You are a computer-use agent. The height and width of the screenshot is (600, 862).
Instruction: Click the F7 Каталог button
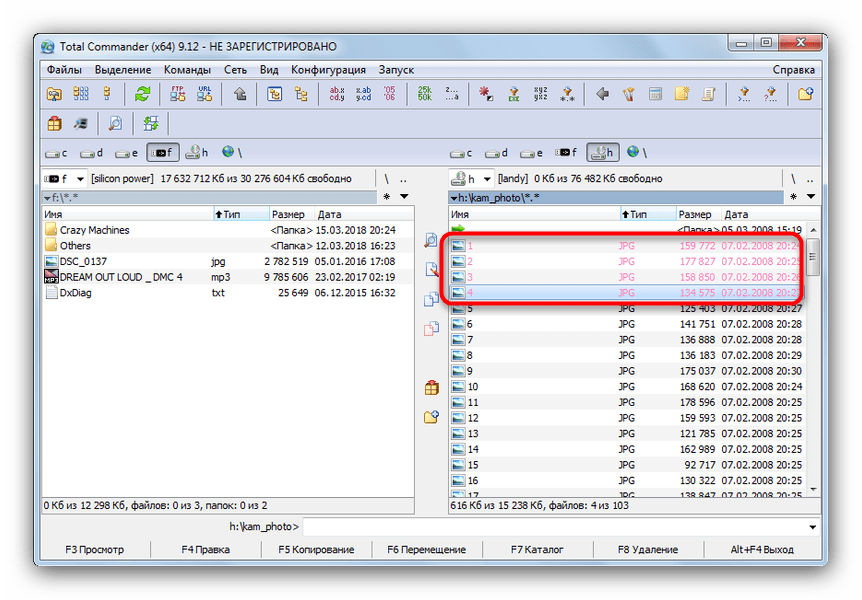point(537,549)
